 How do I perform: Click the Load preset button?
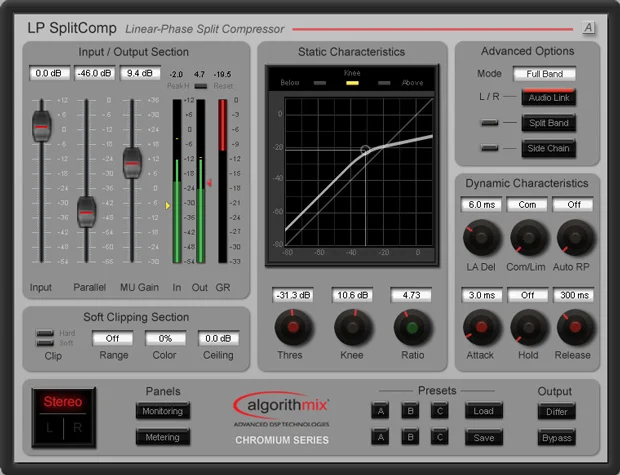tap(484, 411)
